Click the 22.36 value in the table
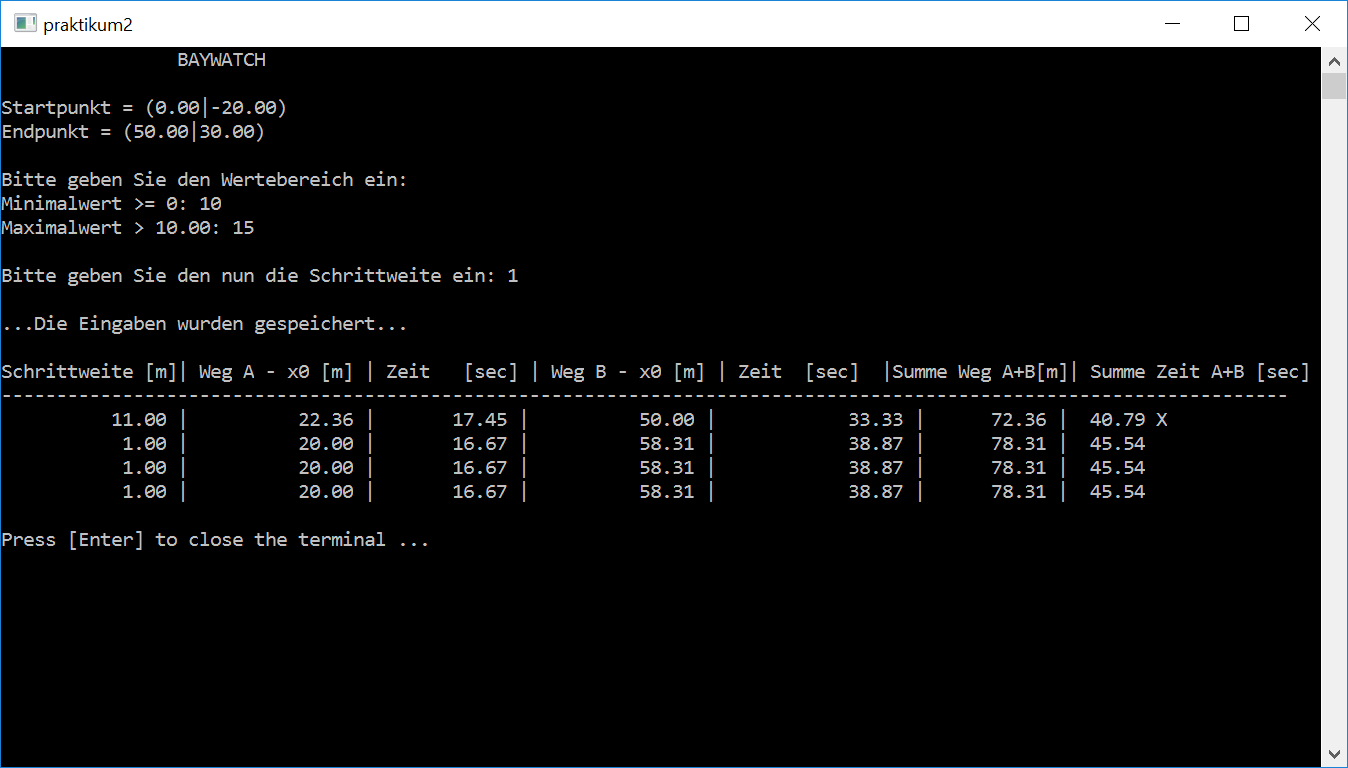 pos(326,420)
